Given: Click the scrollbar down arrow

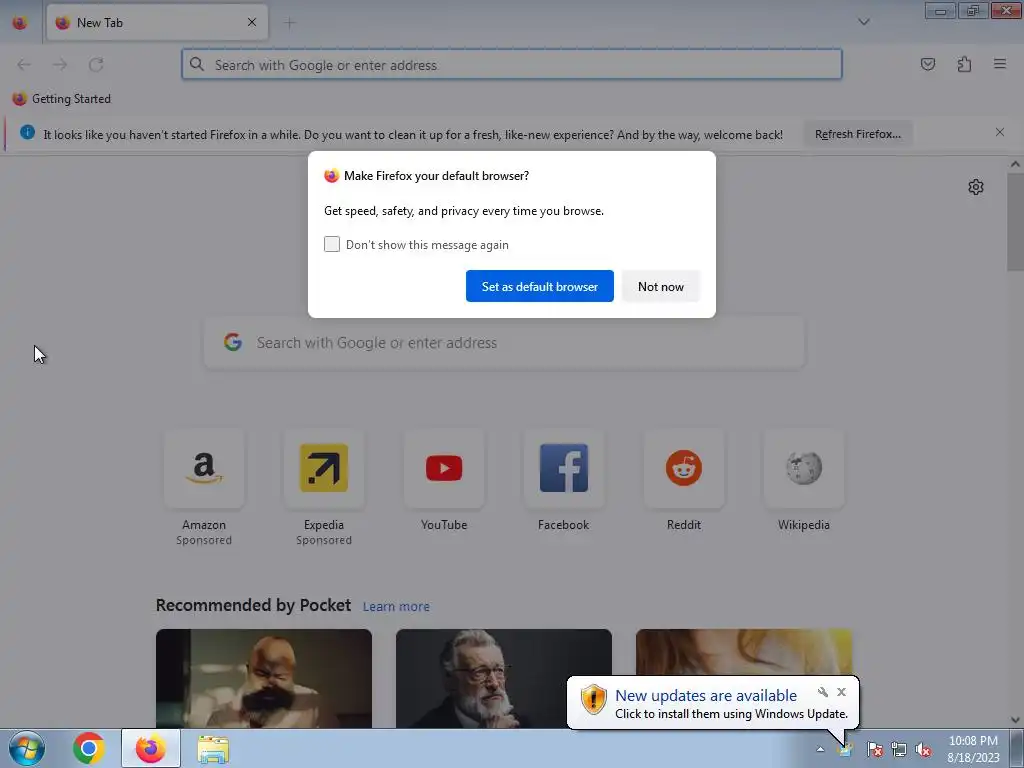Looking at the screenshot, I should tap(1015, 720).
